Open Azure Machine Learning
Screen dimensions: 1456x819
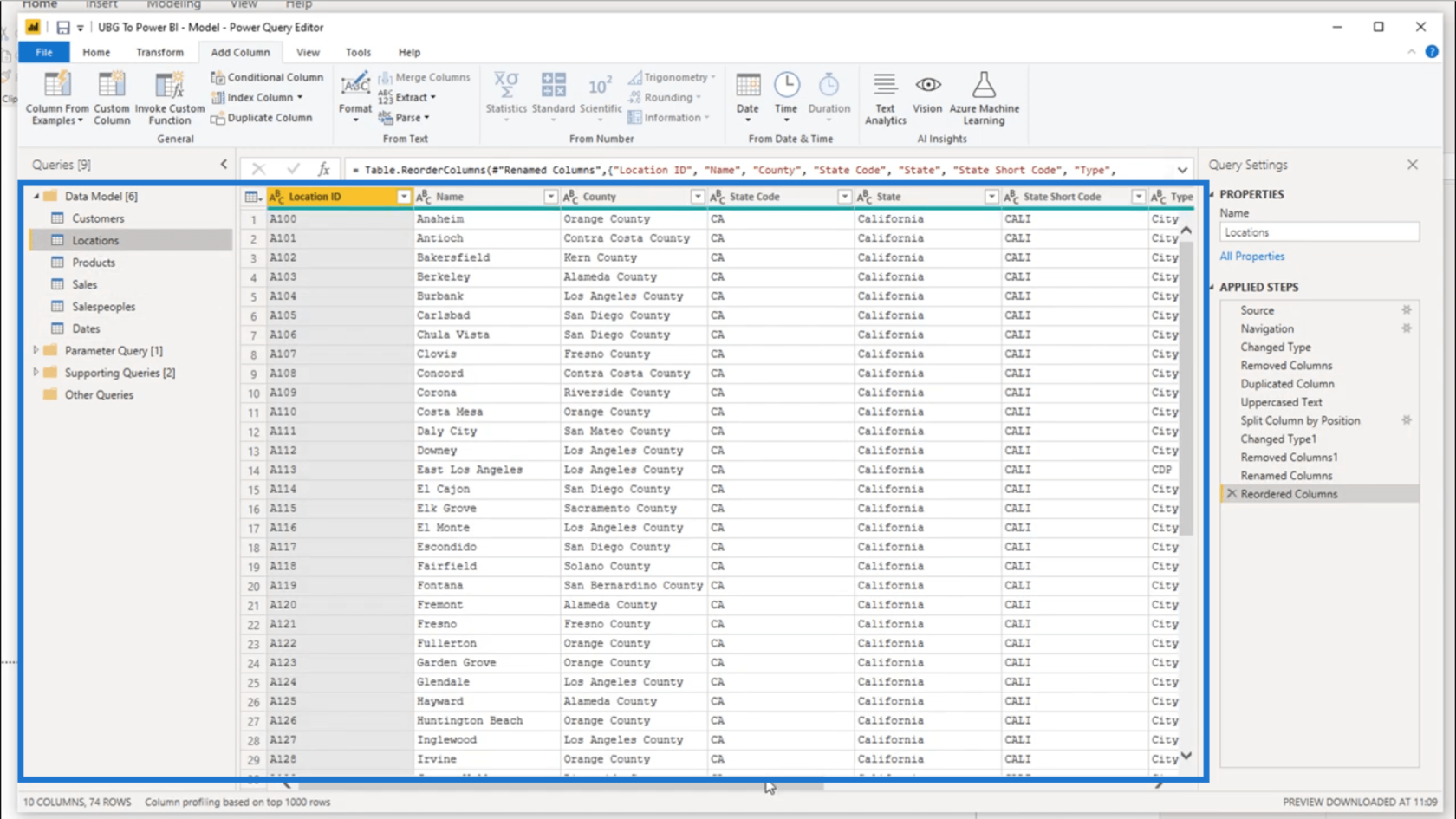coord(984,98)
